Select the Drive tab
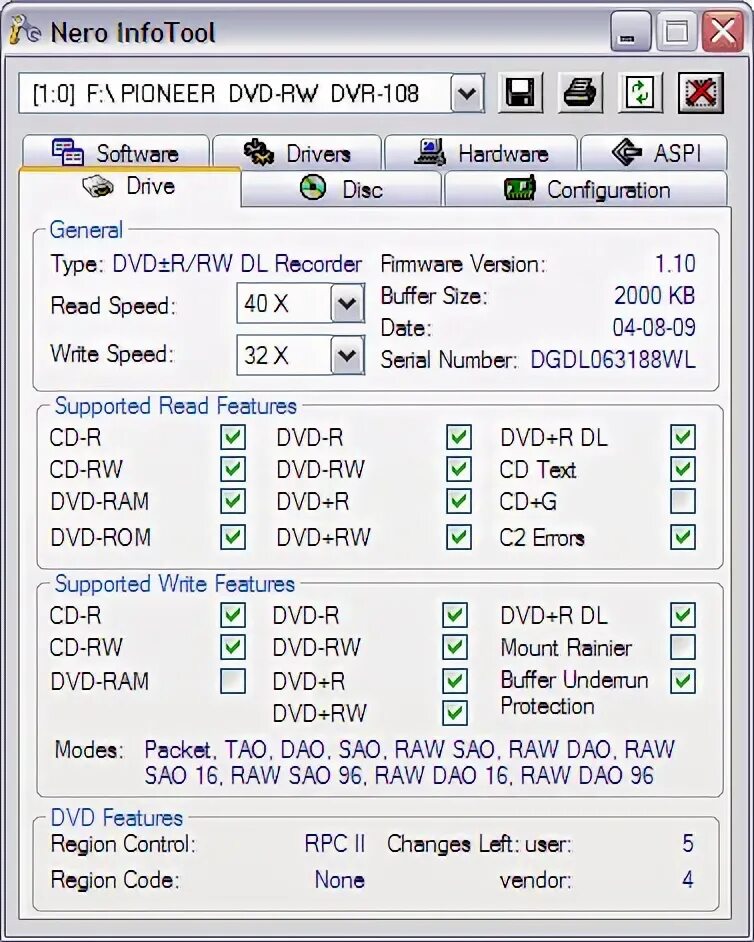This screenshot has height=942, width=754. click(x=130, y=186)
